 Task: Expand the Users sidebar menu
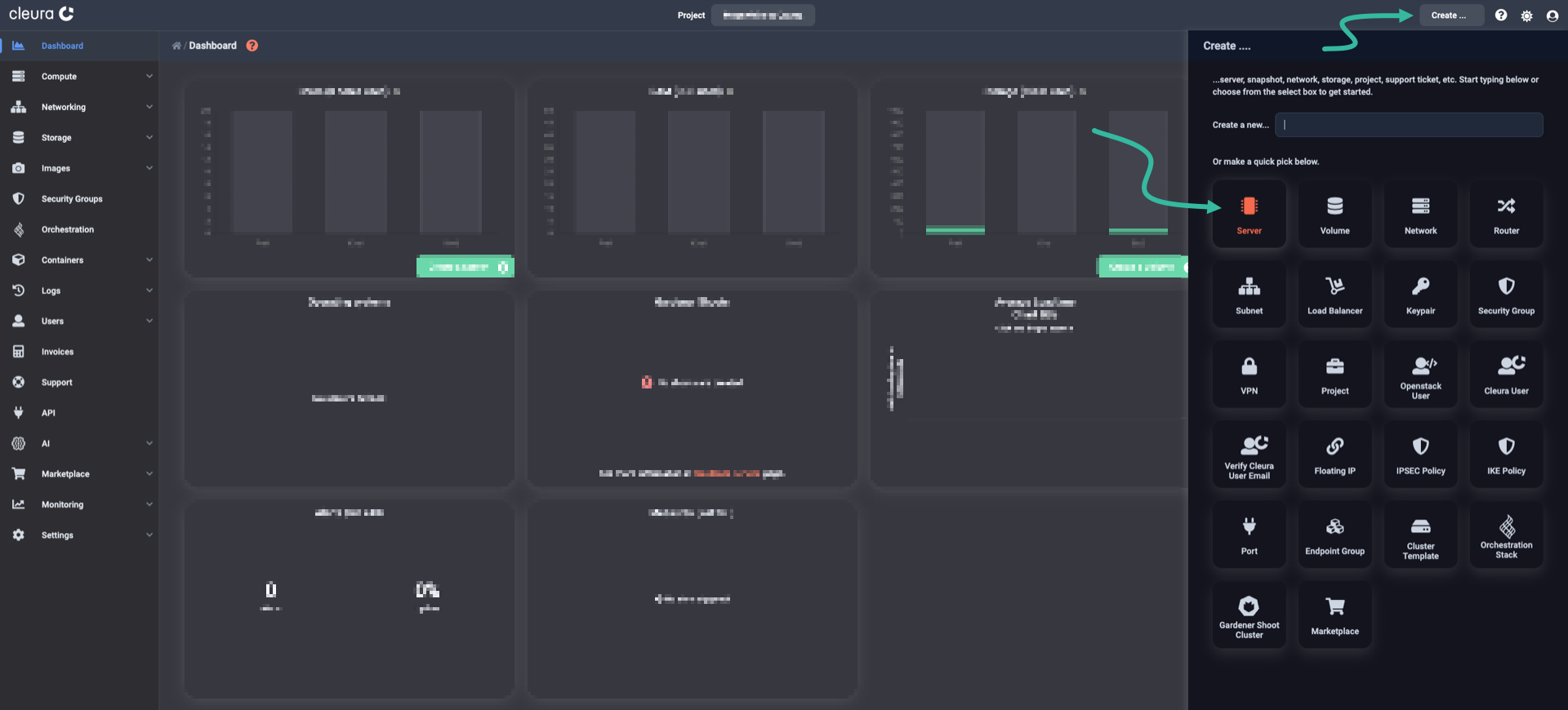coord(79,322)
